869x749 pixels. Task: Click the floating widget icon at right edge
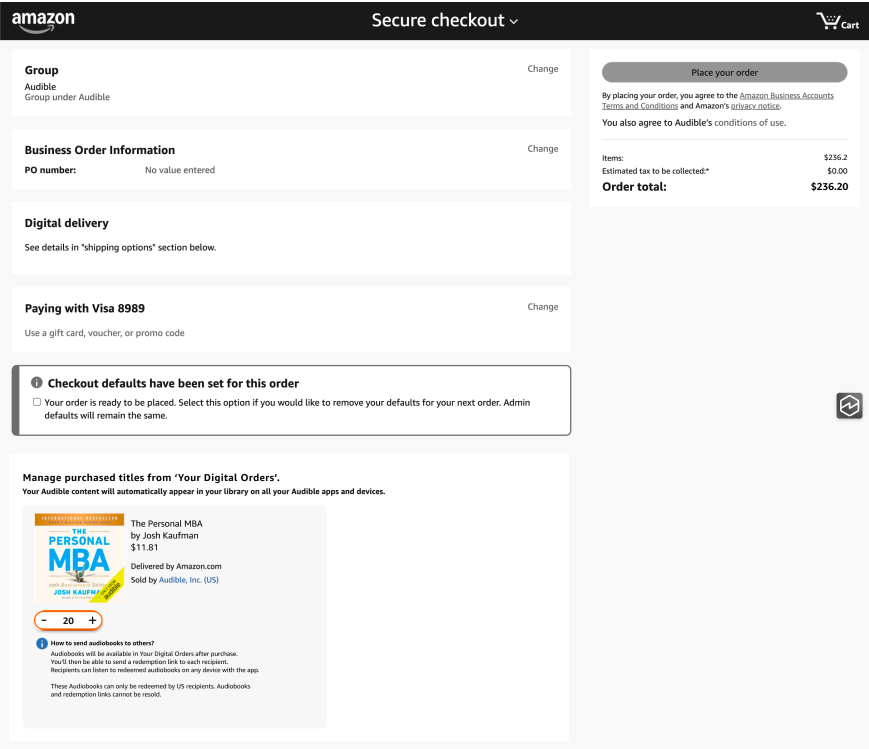tap(849, 405)
